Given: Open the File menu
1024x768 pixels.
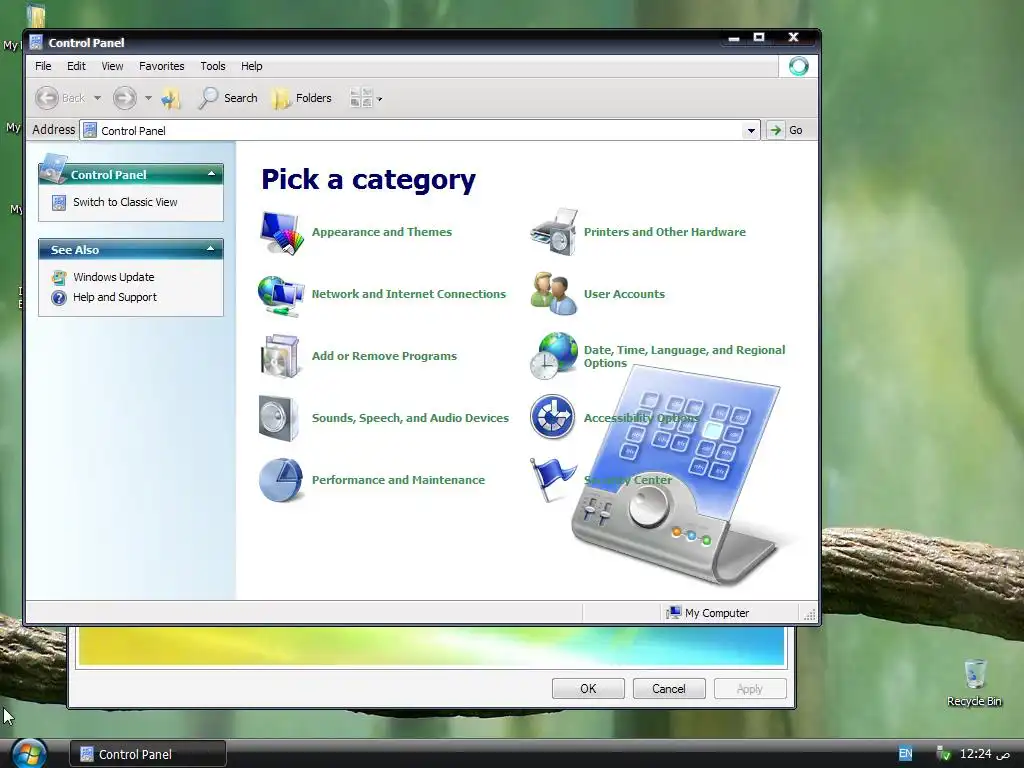Looking at the screenshot, I should click(43, 66).
